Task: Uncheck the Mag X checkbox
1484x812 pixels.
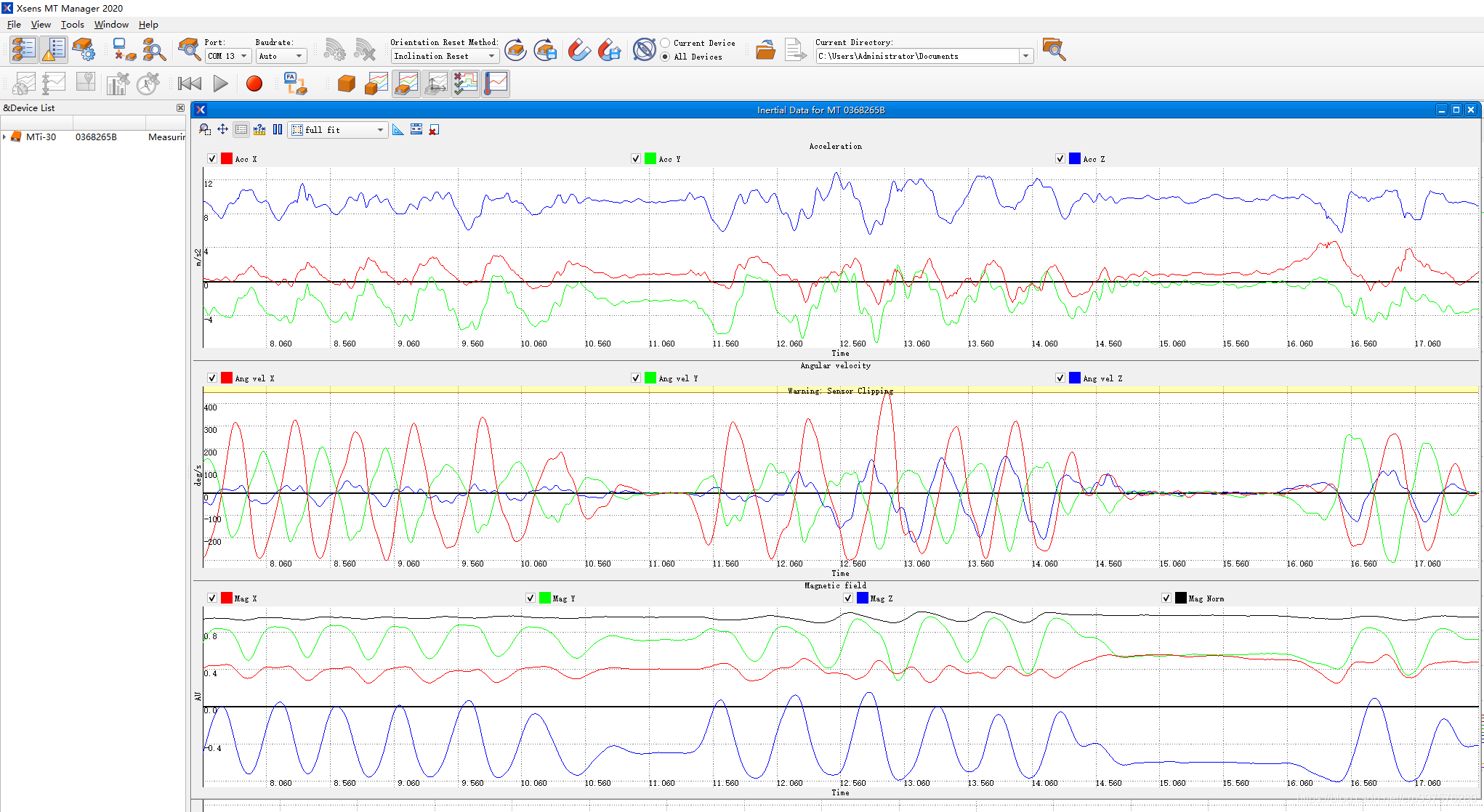Action: pos(212,598)
